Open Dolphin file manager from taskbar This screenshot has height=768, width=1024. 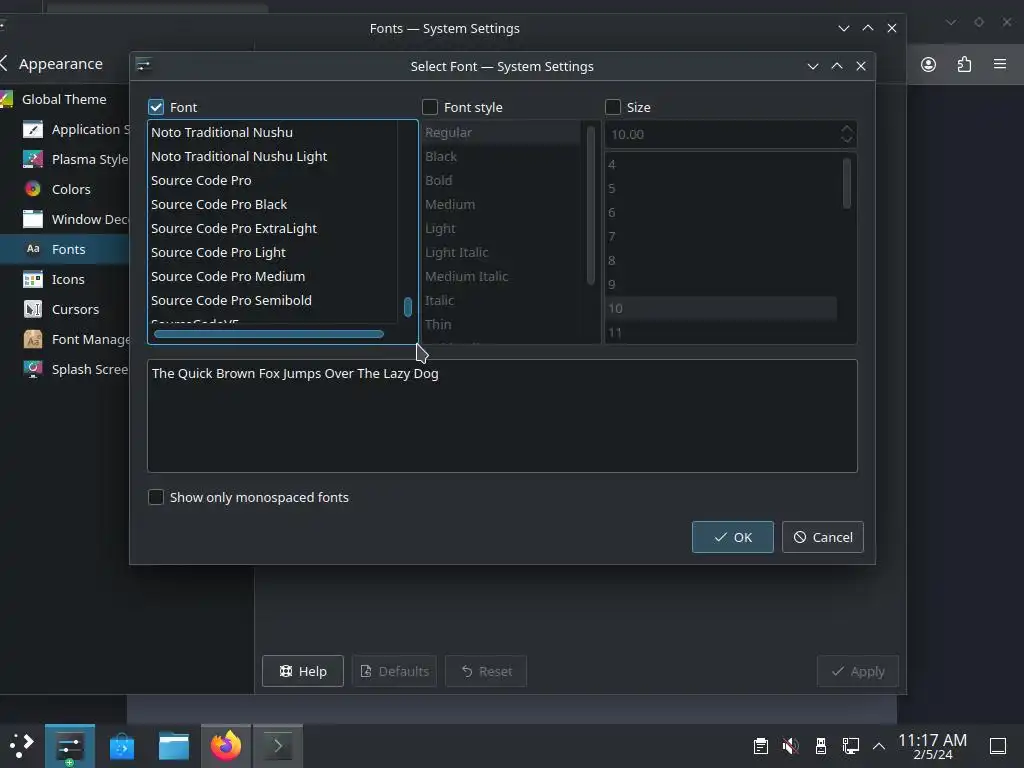pyautogui.click(x=174, y=746)
